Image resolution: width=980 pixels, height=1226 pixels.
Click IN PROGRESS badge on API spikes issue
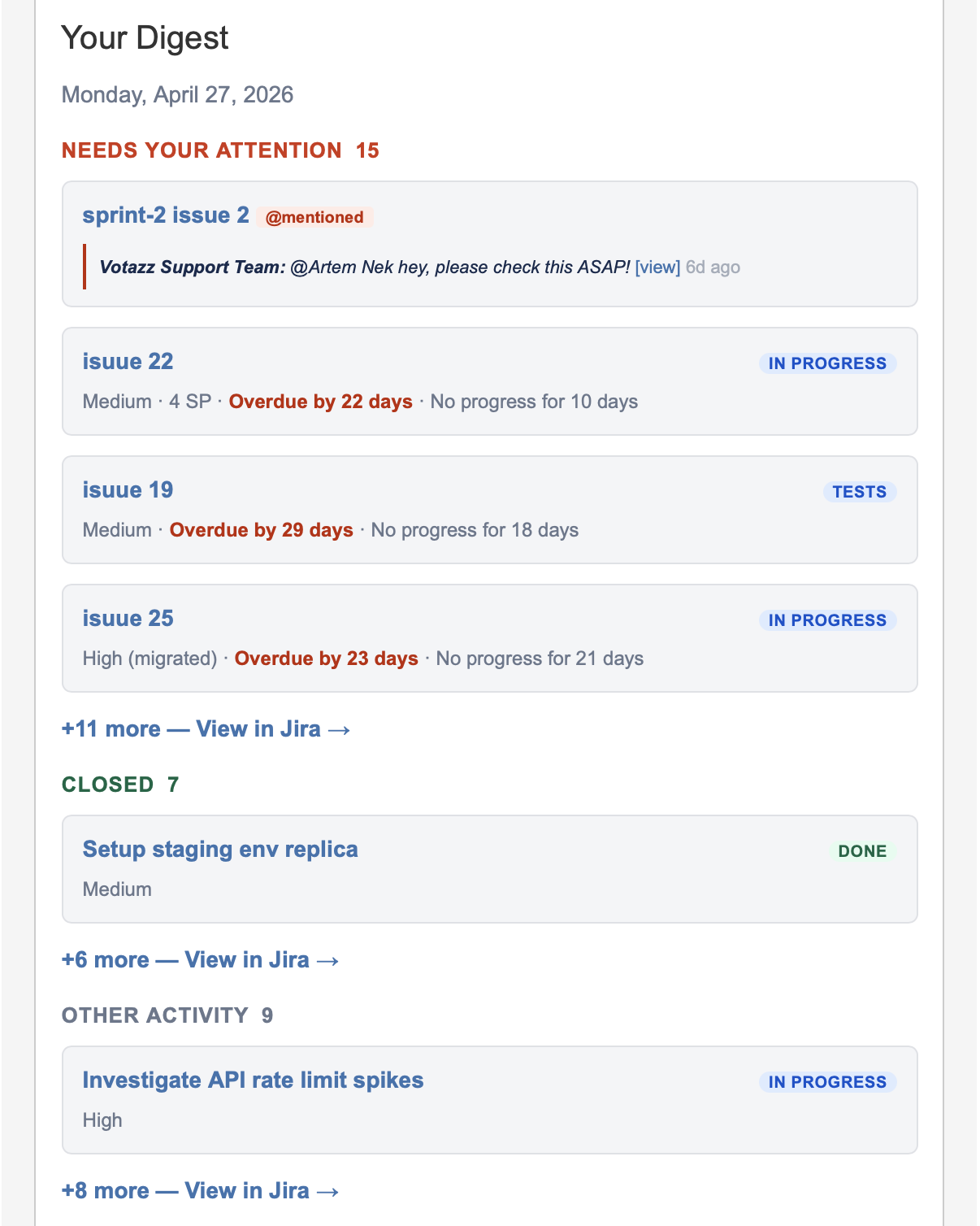pos(827,1082)
